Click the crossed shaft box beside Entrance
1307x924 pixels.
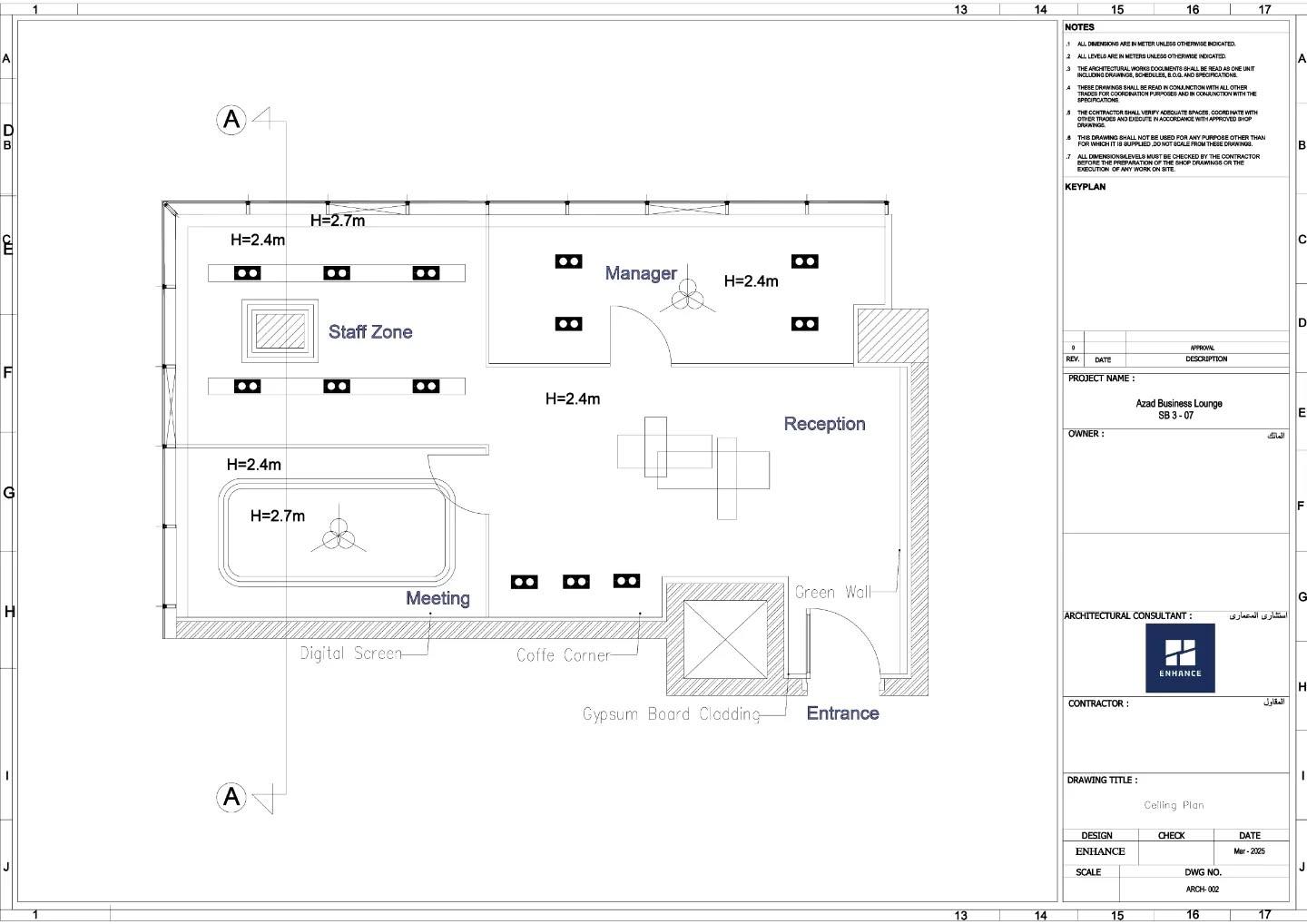tap(725, 639)
